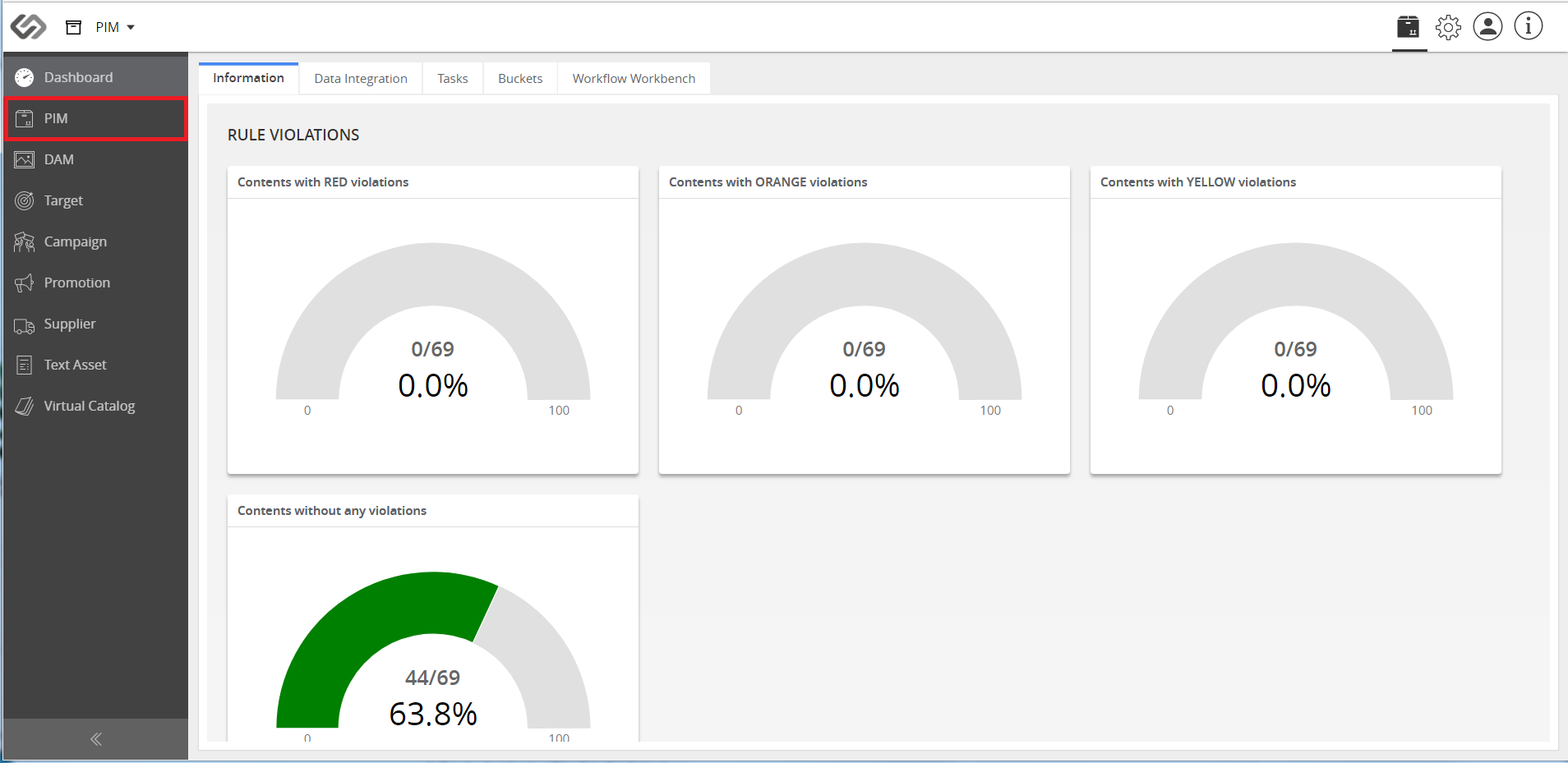The image size is (1568, 763).
Task: Open the Buckets tab
Action: [x=520, y=78]
